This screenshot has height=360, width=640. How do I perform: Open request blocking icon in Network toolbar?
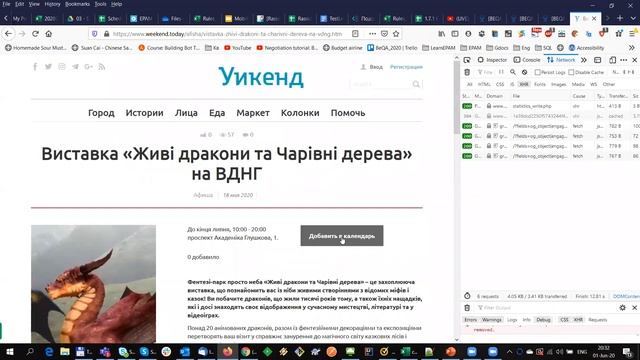(x=524, y=72)
